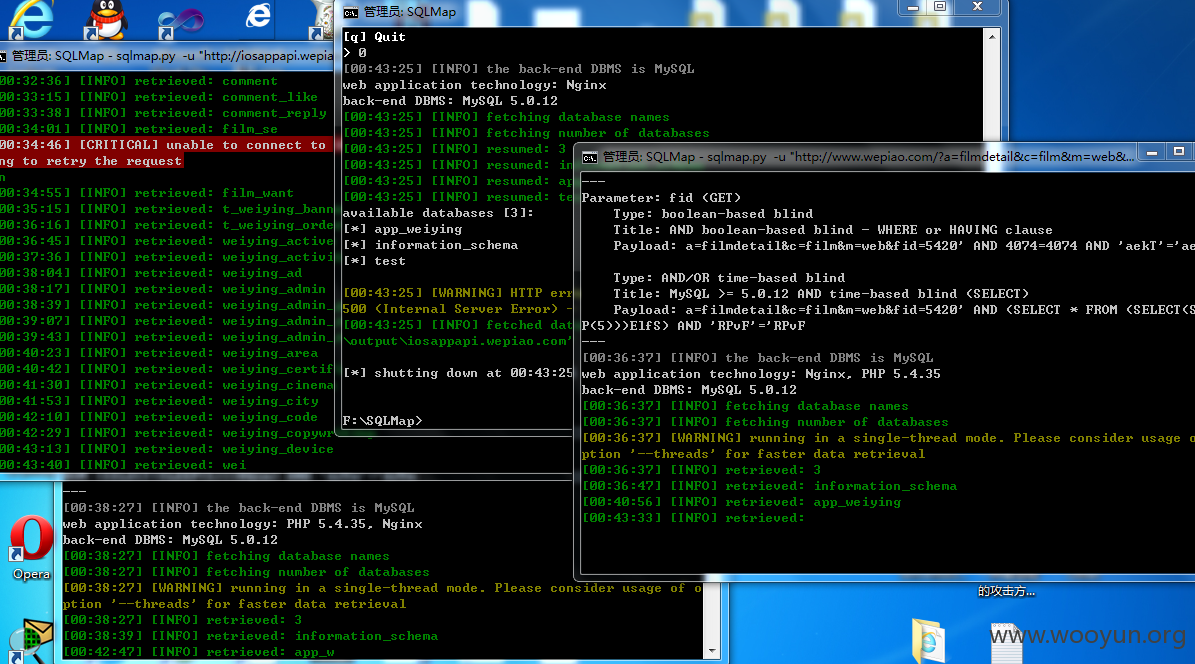Open the notepad text file icon on desktop
This screenshot has width=1195, height=664.
[1006, 644]
